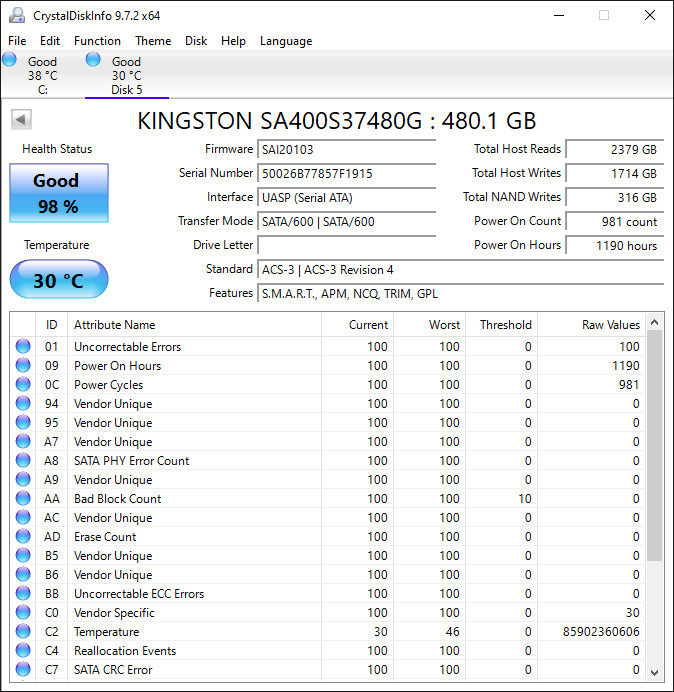Click the CrystalDiskInfo app icon in title bar
The height and width of the screenshot is (692, 674).
coord(17,15)
